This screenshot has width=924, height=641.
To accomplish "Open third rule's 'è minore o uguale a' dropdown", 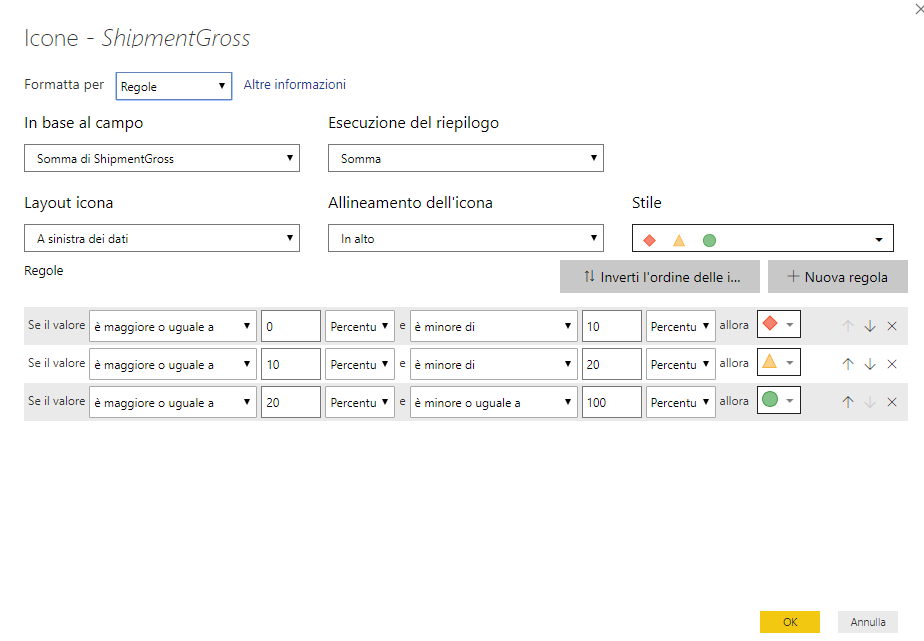I will (493, 402).
